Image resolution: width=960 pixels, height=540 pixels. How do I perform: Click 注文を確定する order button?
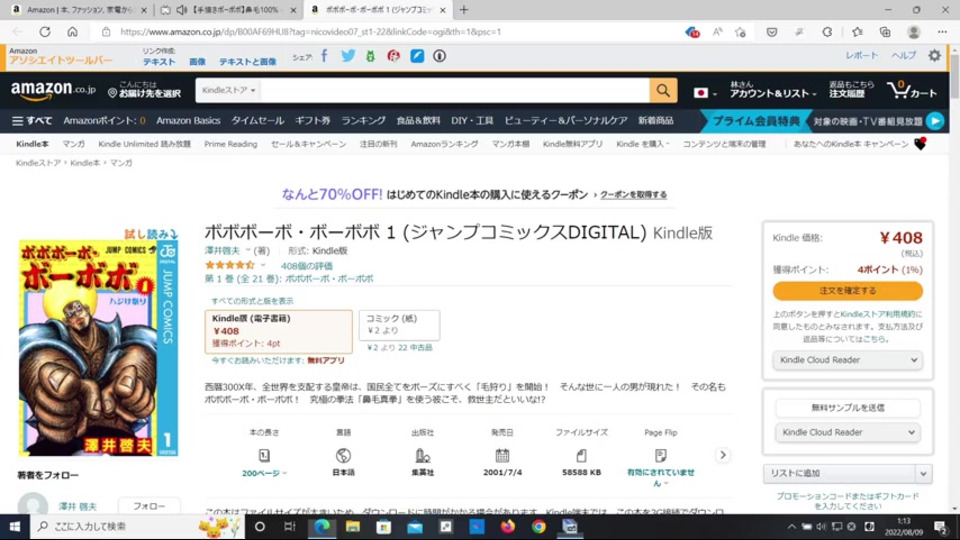[847, 291]
